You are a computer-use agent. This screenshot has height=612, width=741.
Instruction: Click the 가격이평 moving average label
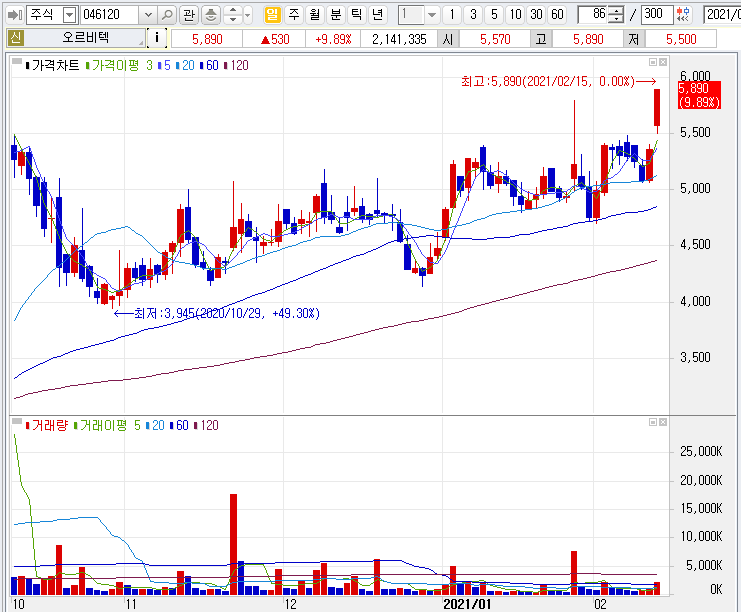click(x=112, y=66)
